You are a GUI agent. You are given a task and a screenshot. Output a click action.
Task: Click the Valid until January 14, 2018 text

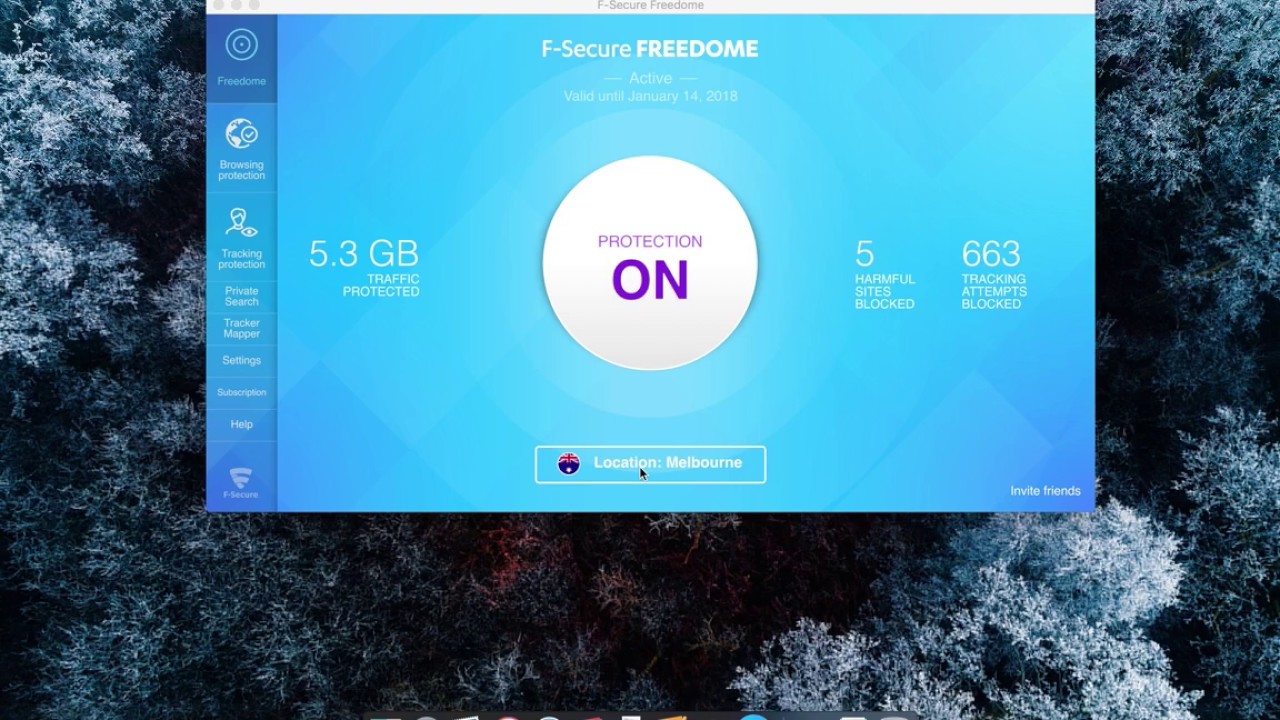650,96
